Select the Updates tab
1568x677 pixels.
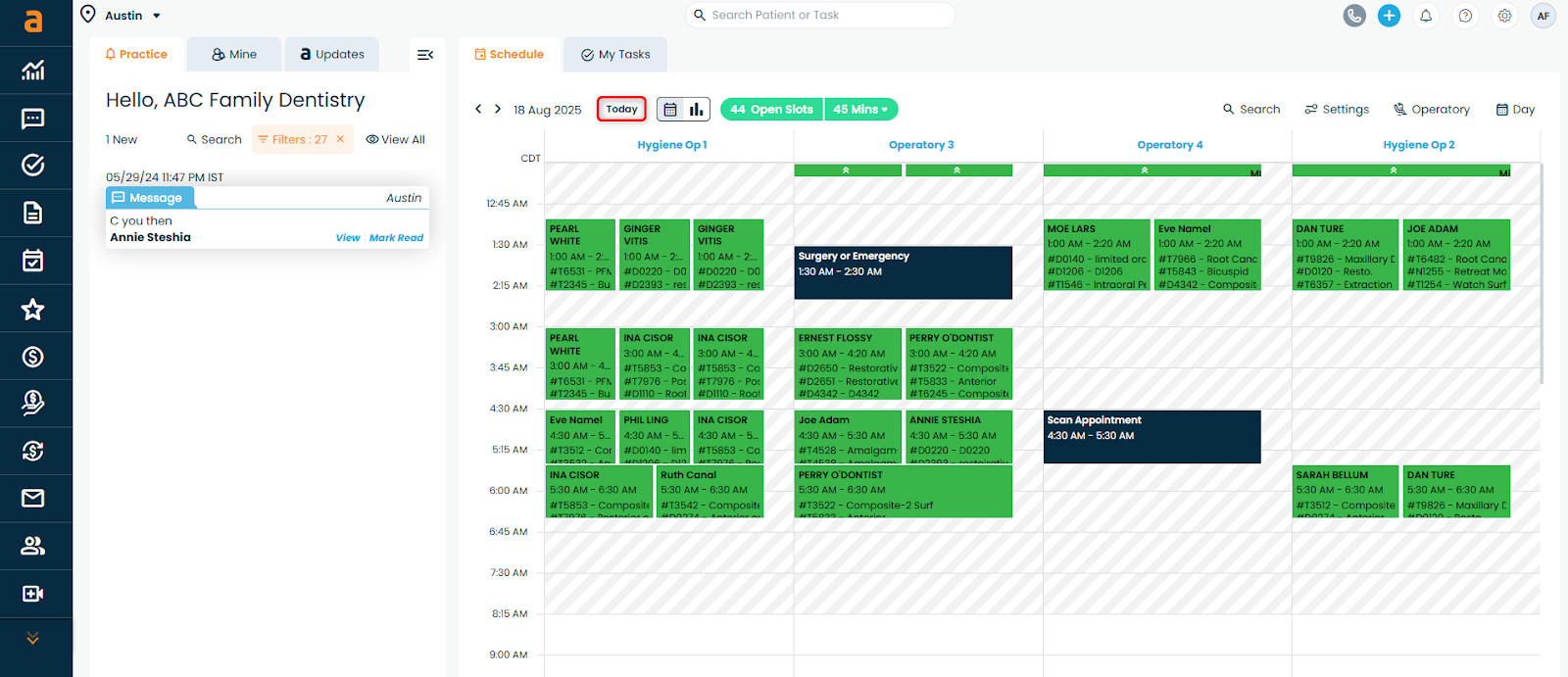tap(332, 55)
